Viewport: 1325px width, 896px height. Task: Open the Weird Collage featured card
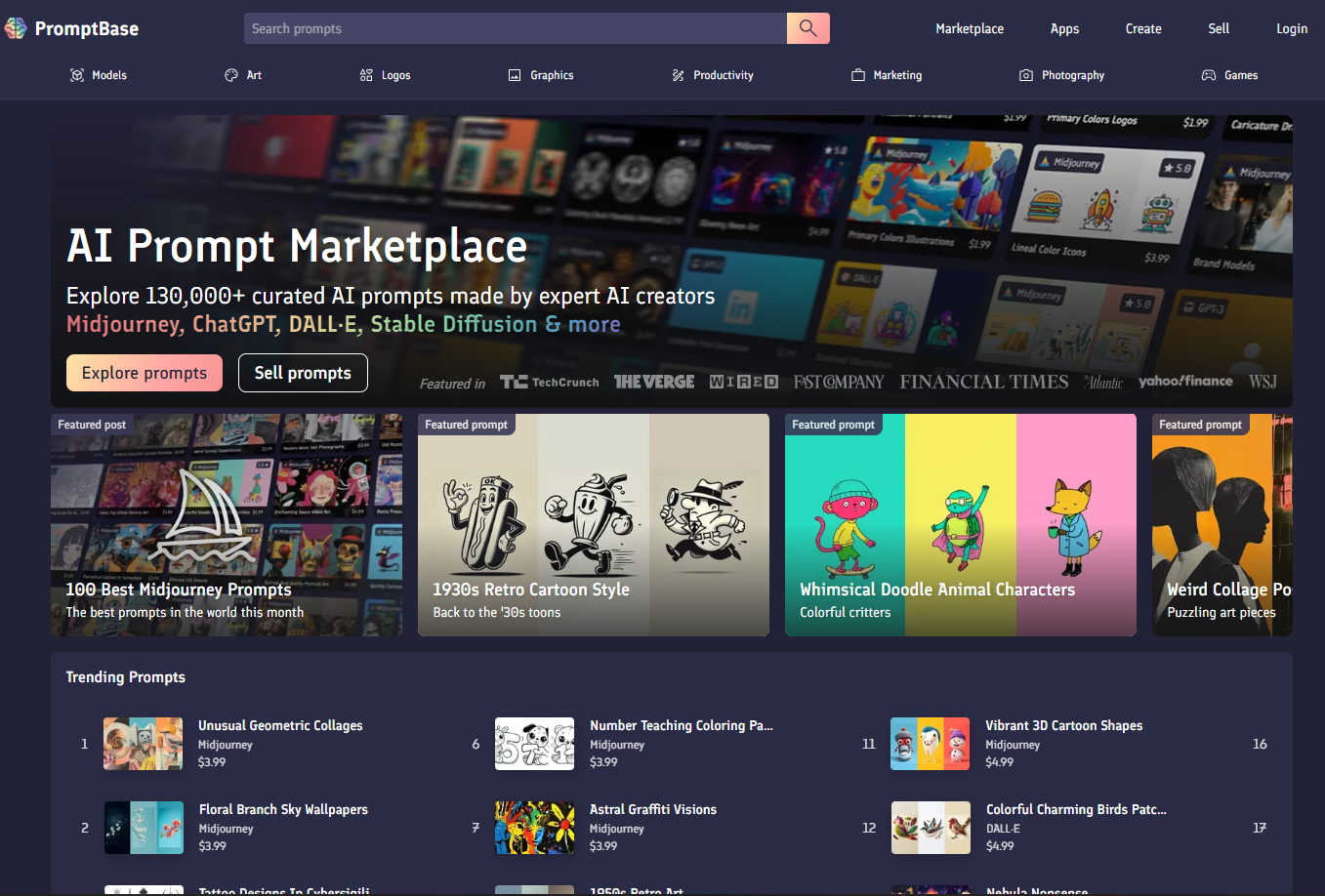point(1222,525)
